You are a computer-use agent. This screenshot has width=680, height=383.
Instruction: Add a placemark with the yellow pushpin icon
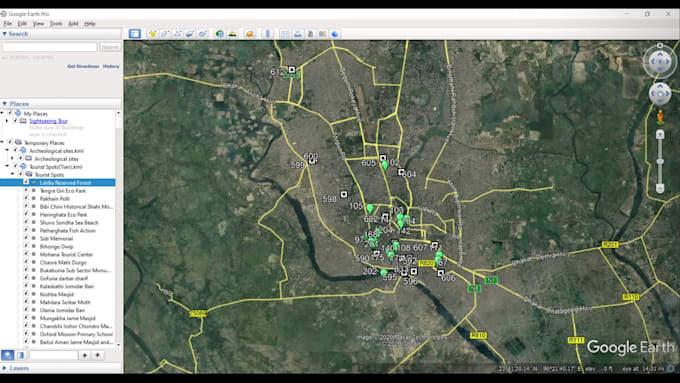(152, 33)
